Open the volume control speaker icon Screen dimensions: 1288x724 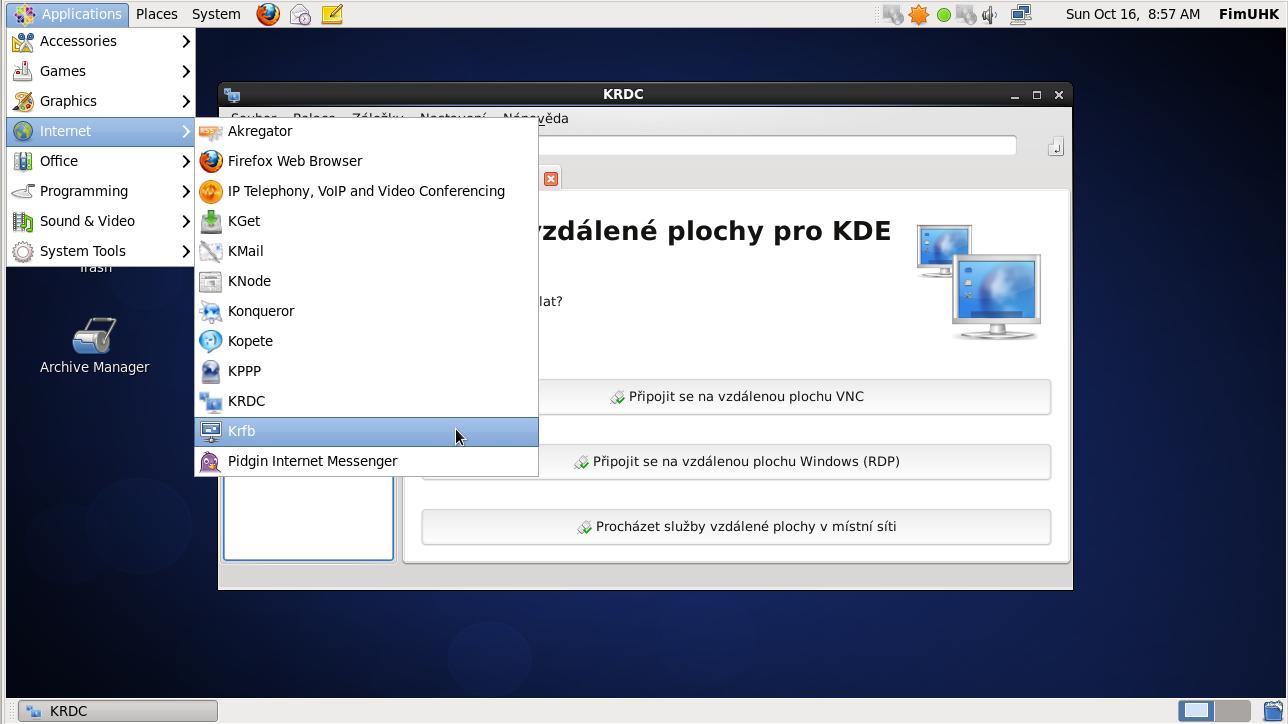click(x=990, y=14)
